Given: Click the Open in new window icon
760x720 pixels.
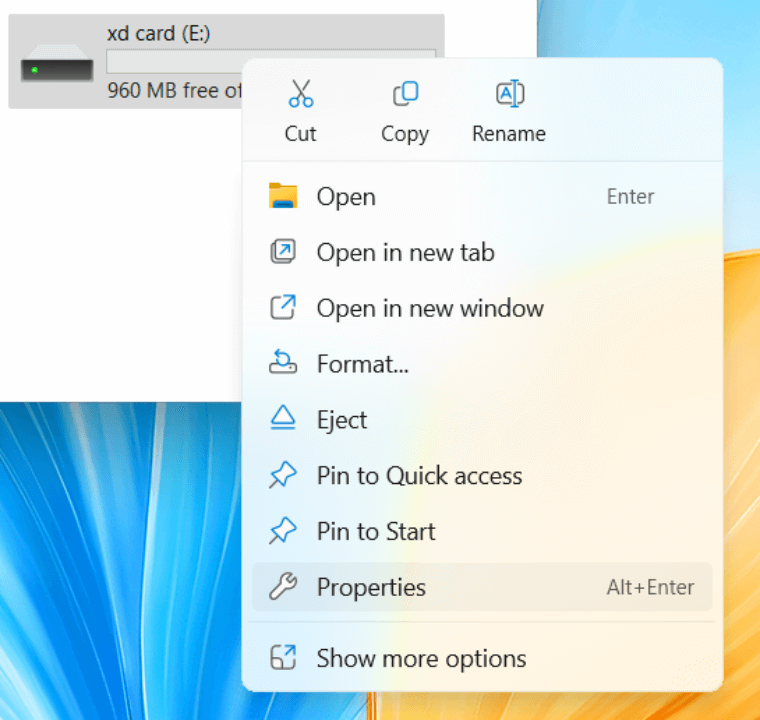Looking at the screenshot, I should click(x=283, y=308).
